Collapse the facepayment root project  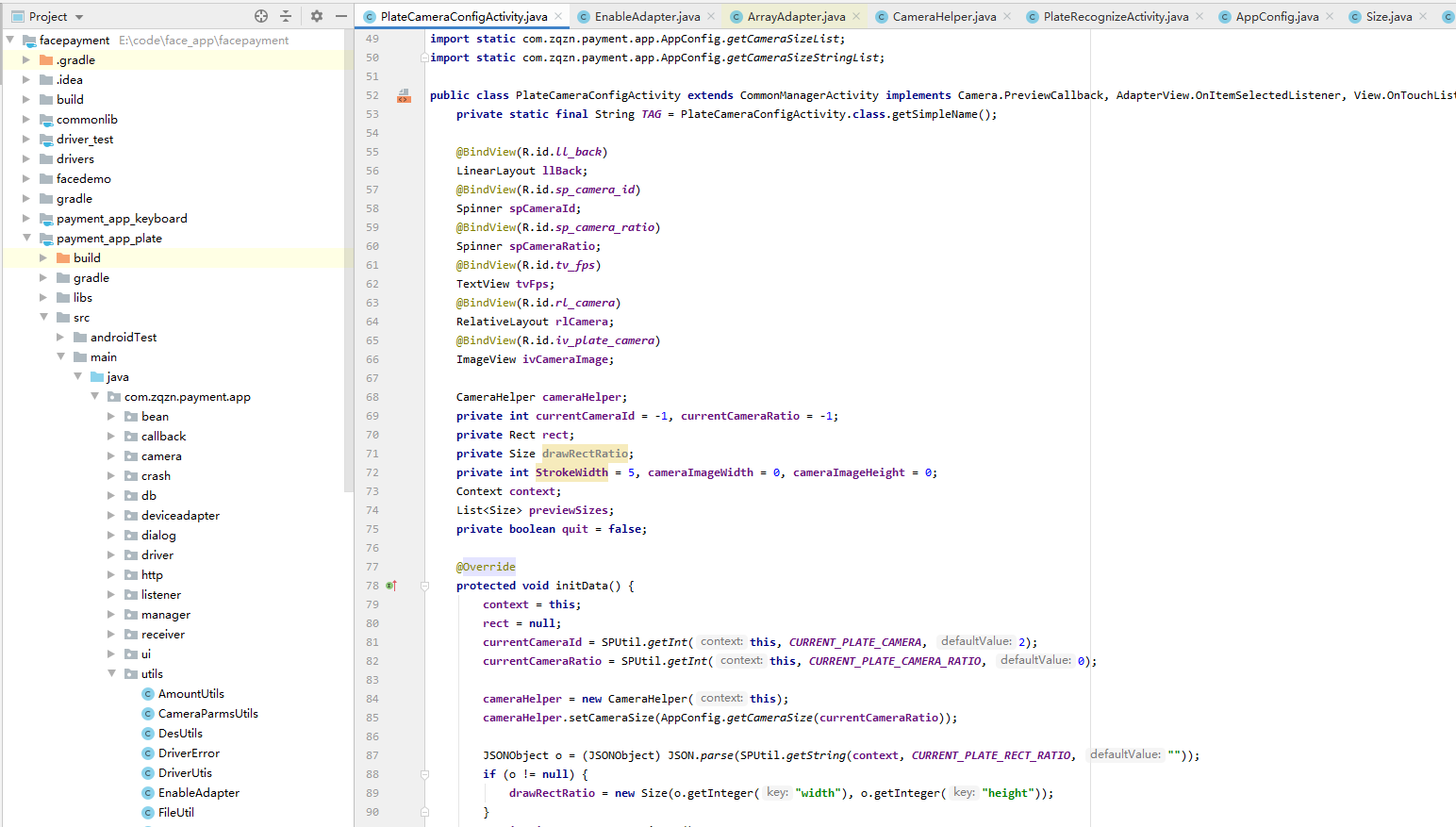(x=10, y=40)
